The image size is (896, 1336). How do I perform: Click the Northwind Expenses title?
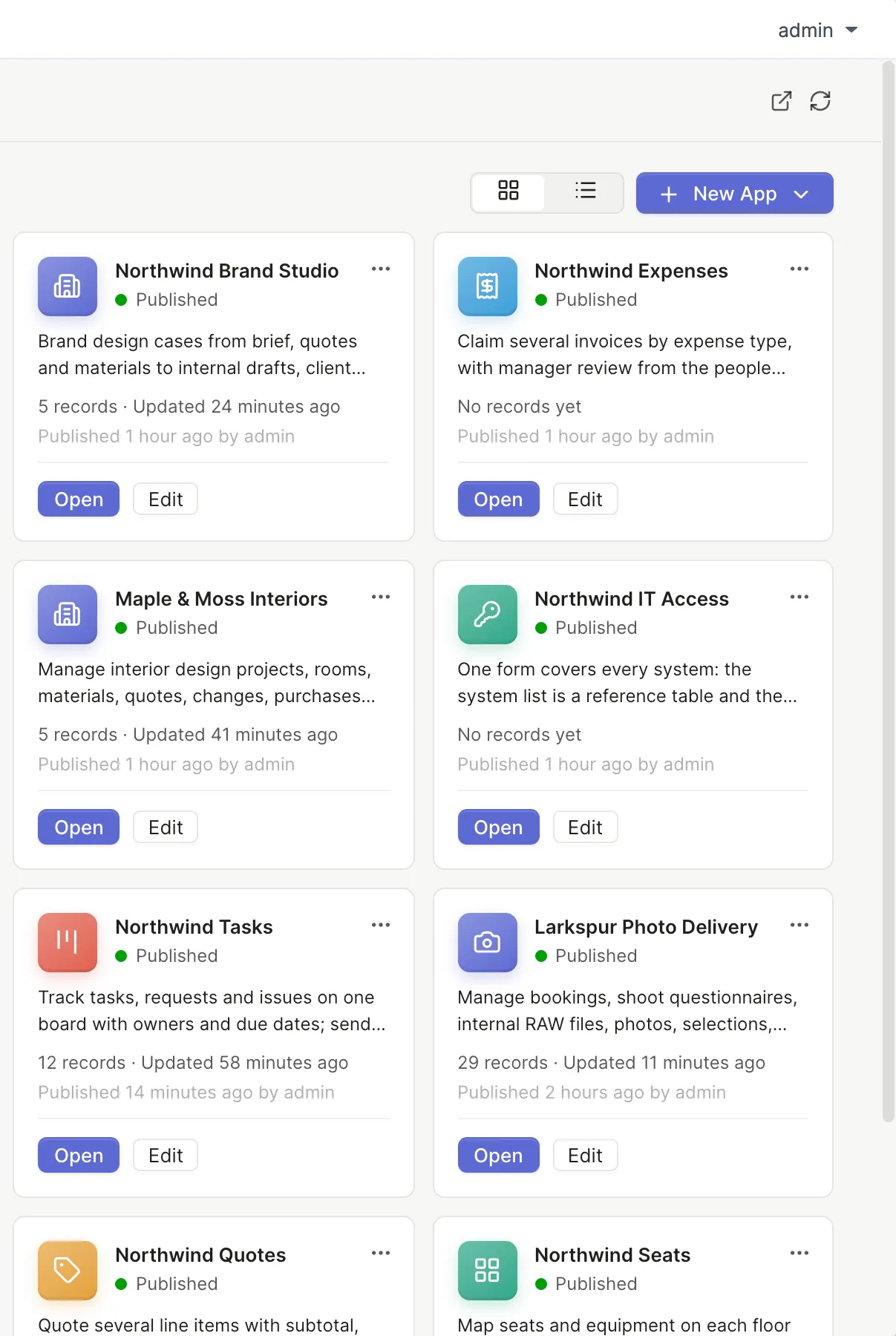pos(632,271)
